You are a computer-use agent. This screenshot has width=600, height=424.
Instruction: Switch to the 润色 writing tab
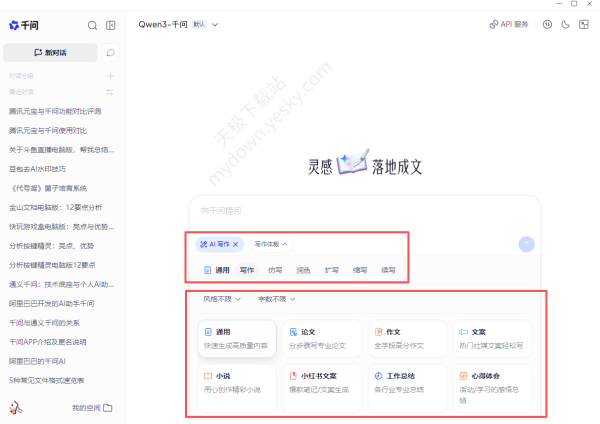pos(303,270)
